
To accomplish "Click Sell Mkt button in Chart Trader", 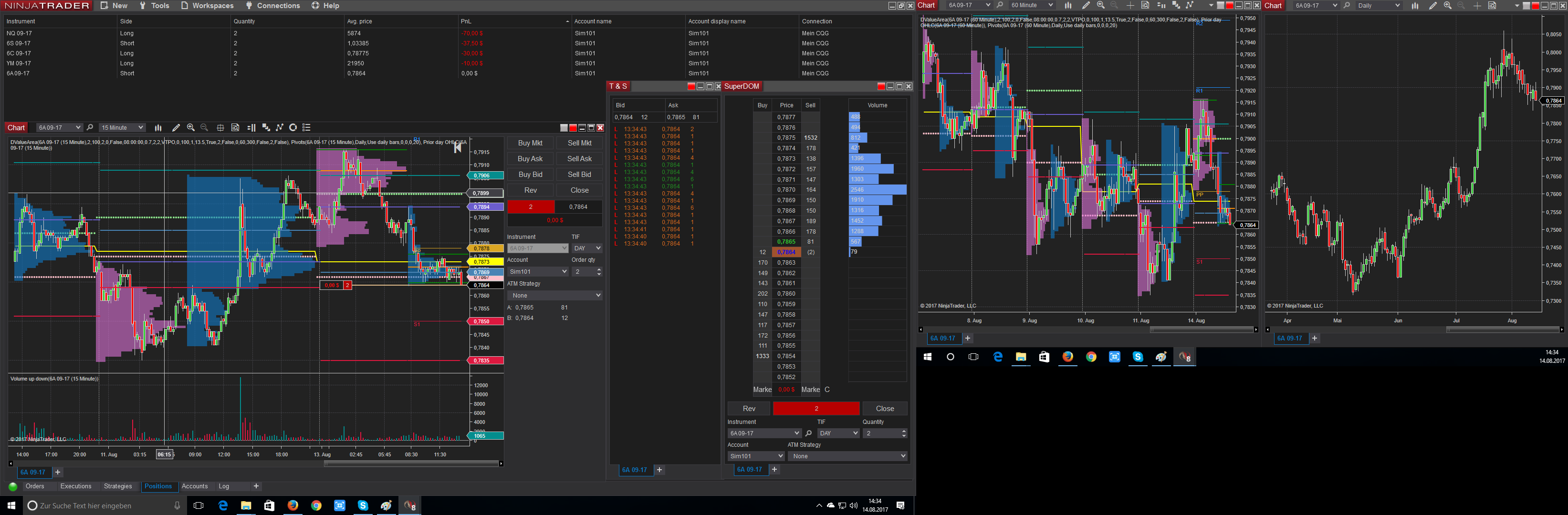I will (x=579, y=143).
